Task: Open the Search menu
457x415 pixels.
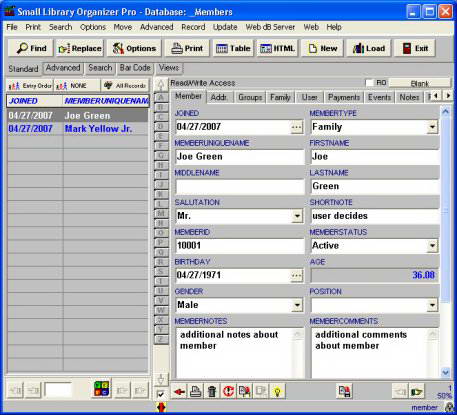Action: pyautogui.click(x=61, y=27)
